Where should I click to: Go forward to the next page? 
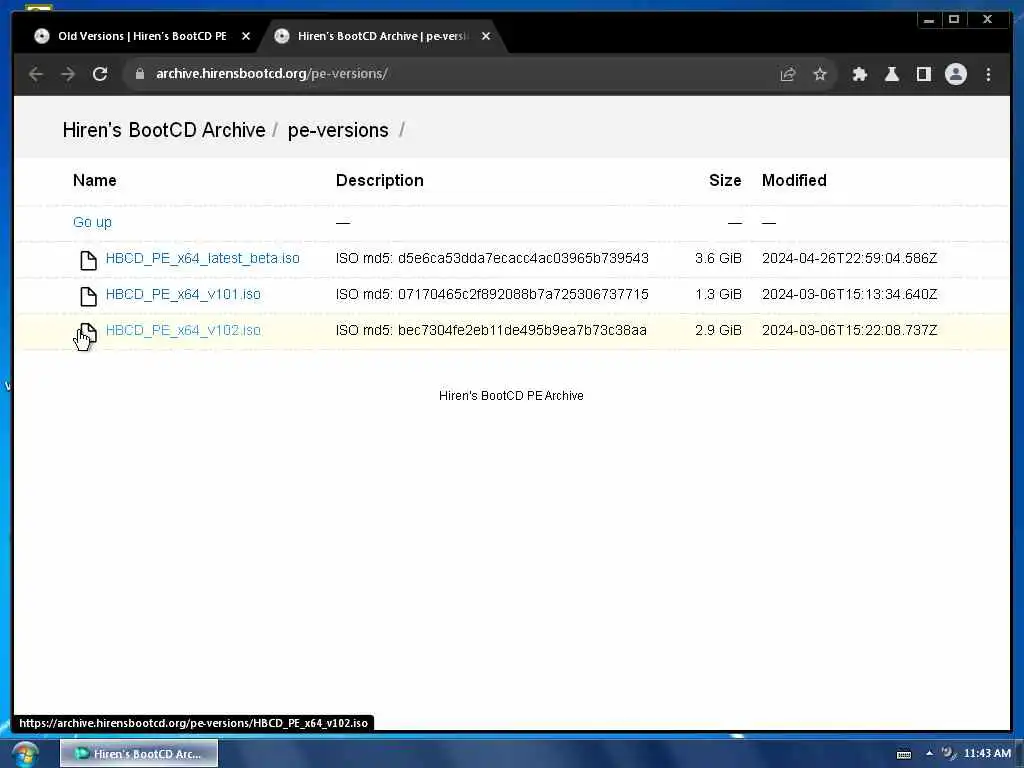click(68, 74)
